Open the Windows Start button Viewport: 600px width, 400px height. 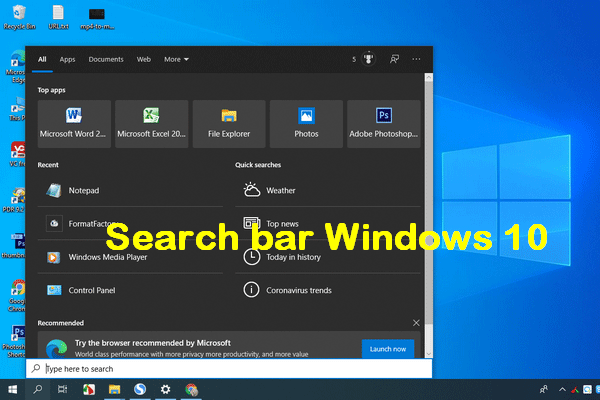(13, 390)
